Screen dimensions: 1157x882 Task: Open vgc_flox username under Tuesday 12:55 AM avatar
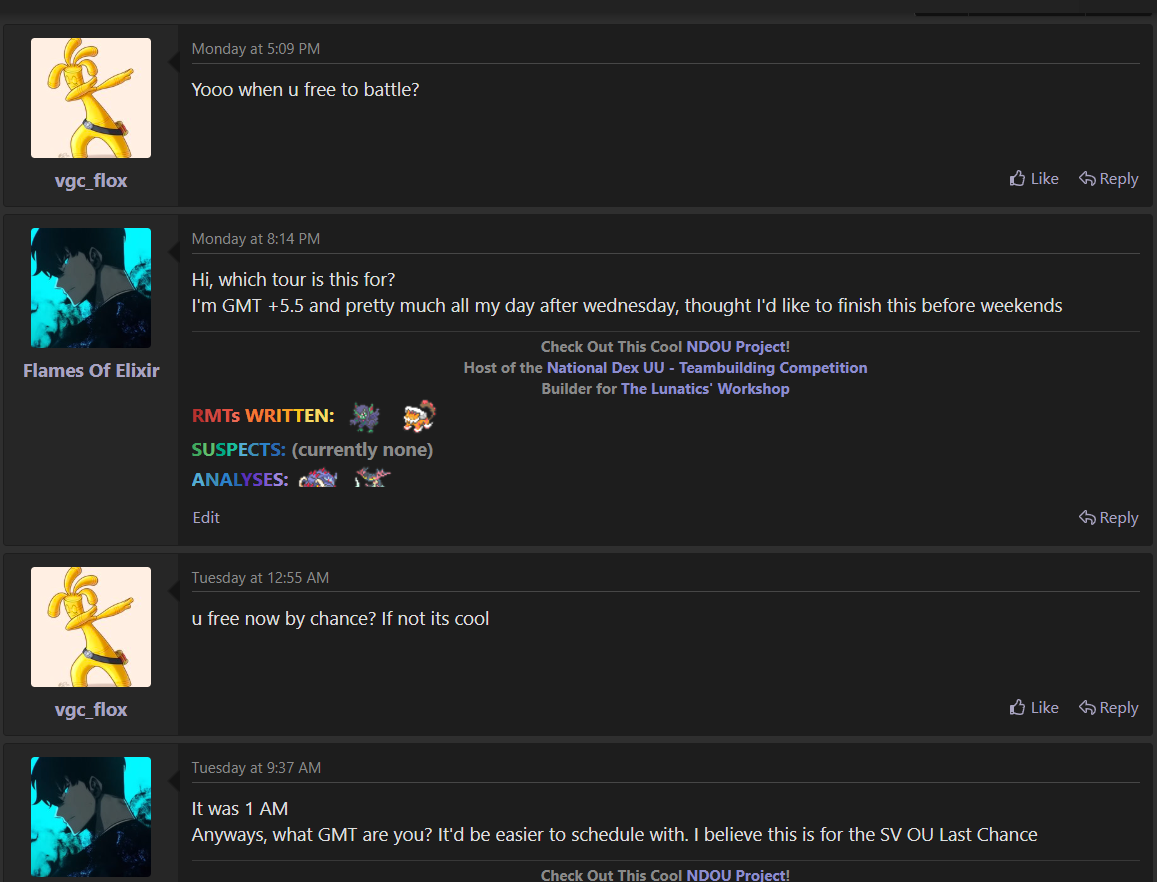[91, 709]
